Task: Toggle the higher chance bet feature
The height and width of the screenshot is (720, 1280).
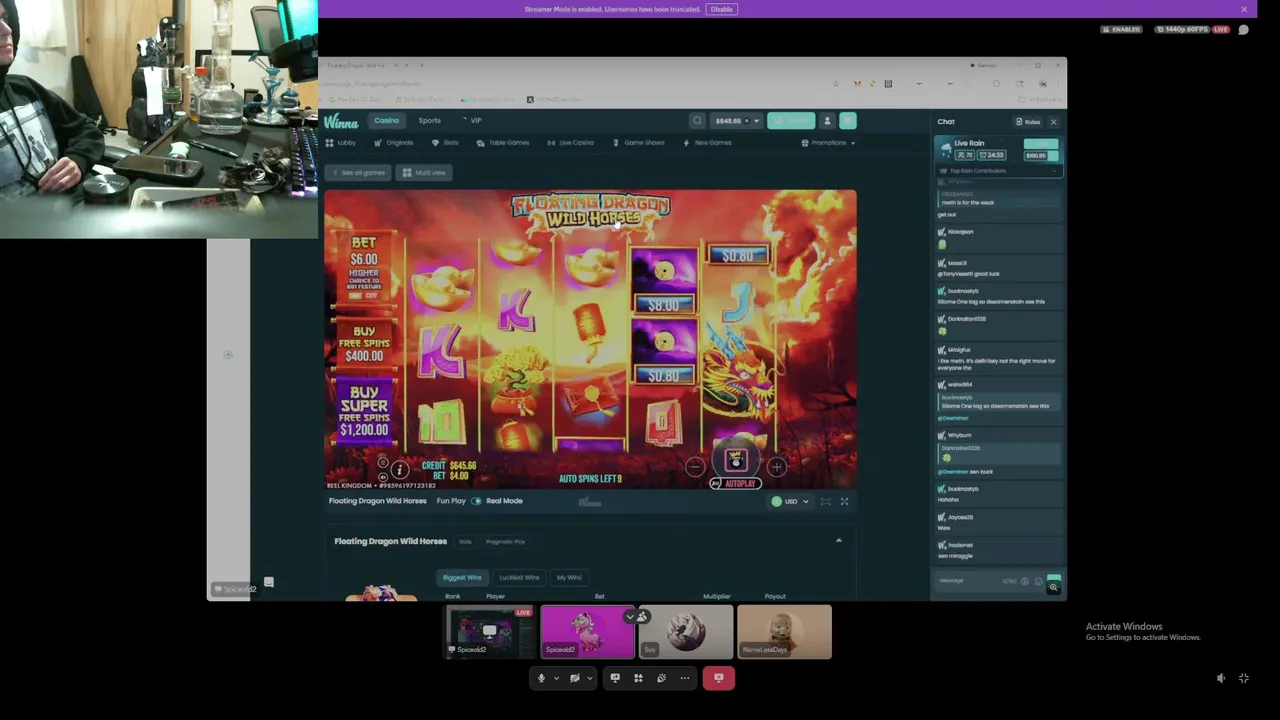Action: [x=364, y=296]
